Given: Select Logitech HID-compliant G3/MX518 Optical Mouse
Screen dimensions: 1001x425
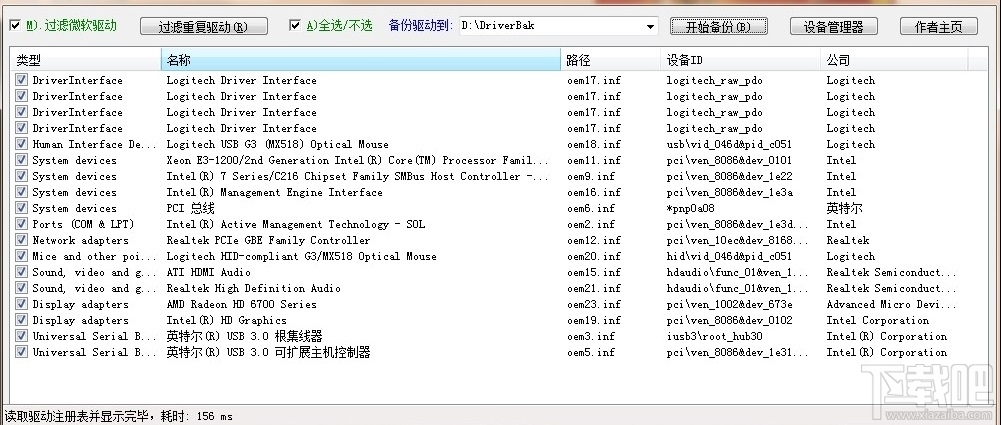Looking at the screenshot, I should (301, 256).
